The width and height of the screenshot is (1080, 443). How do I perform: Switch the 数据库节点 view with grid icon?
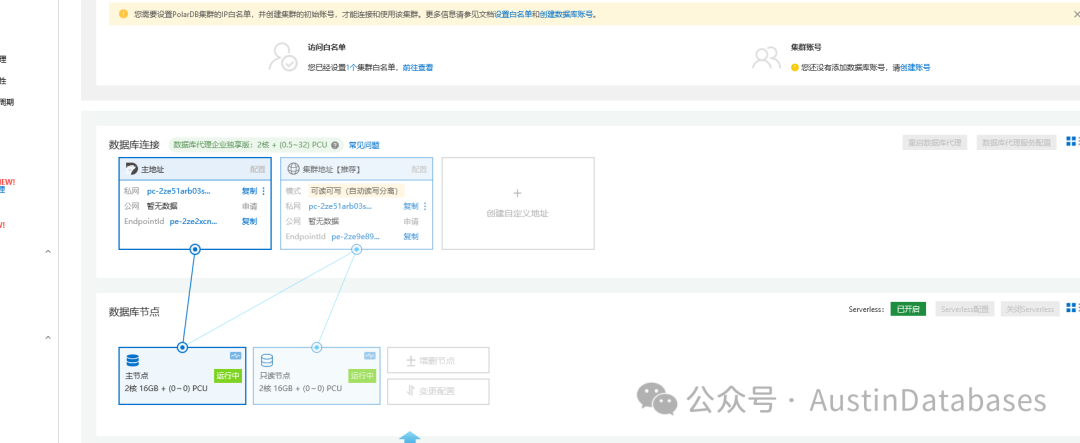pyautogui.click(x=1072, y=308)
